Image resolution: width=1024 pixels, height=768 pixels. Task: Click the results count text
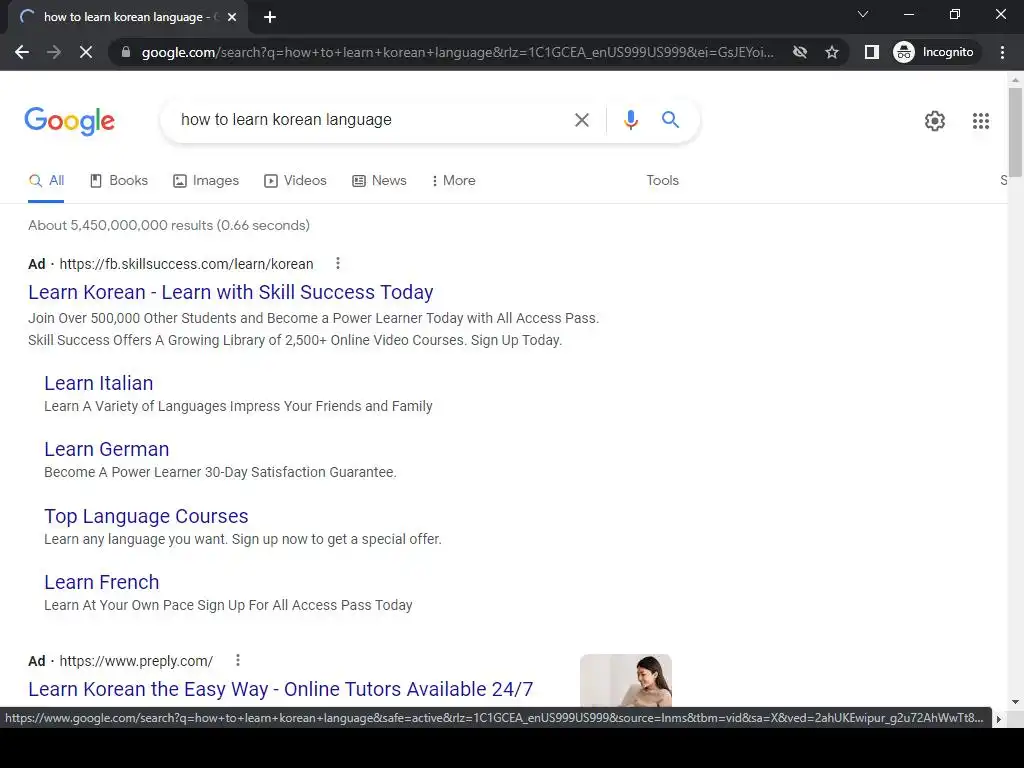[169, 225]
